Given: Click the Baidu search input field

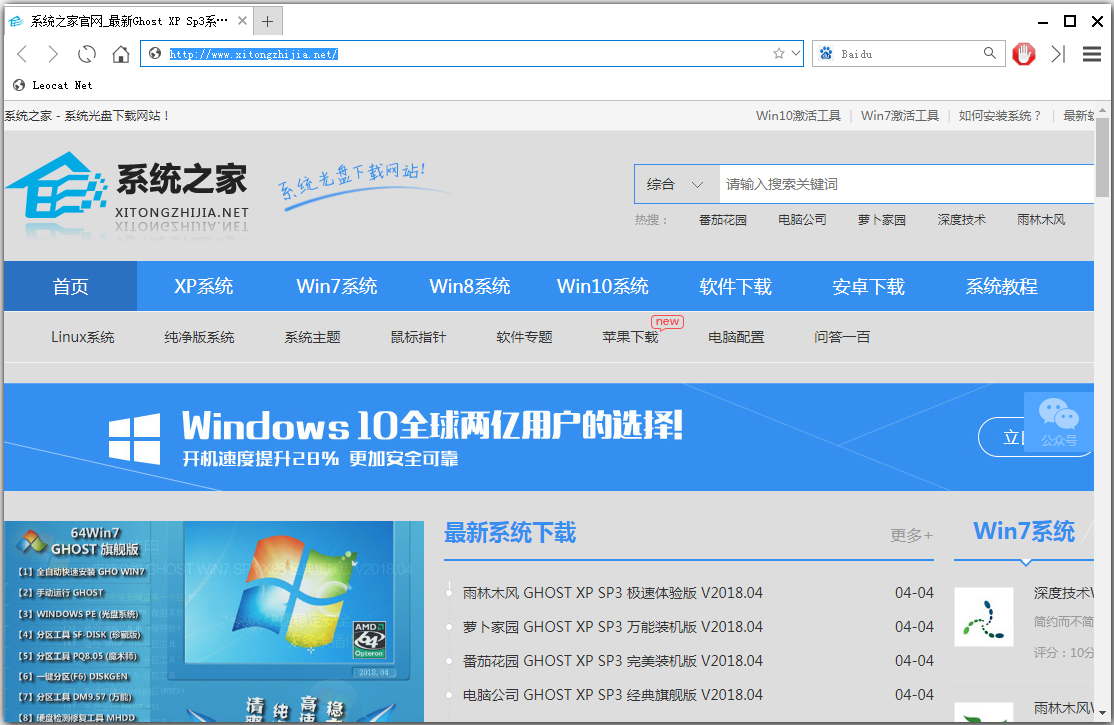Looking at the screenshot, I should click(x=908, y=54).
